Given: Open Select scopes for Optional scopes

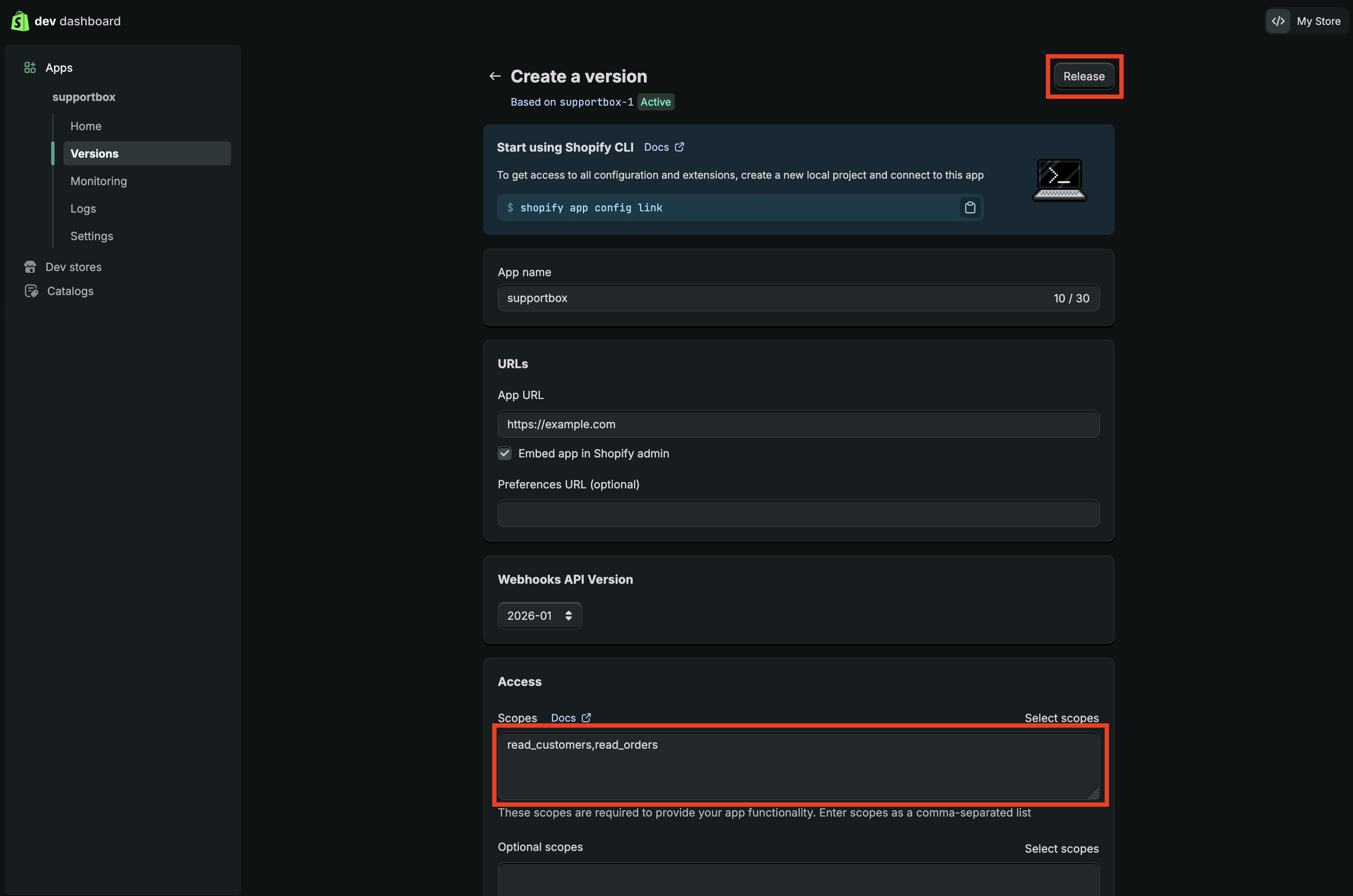Looking at the screenshot, I should pyautogui.click(x=1061, y=849).
